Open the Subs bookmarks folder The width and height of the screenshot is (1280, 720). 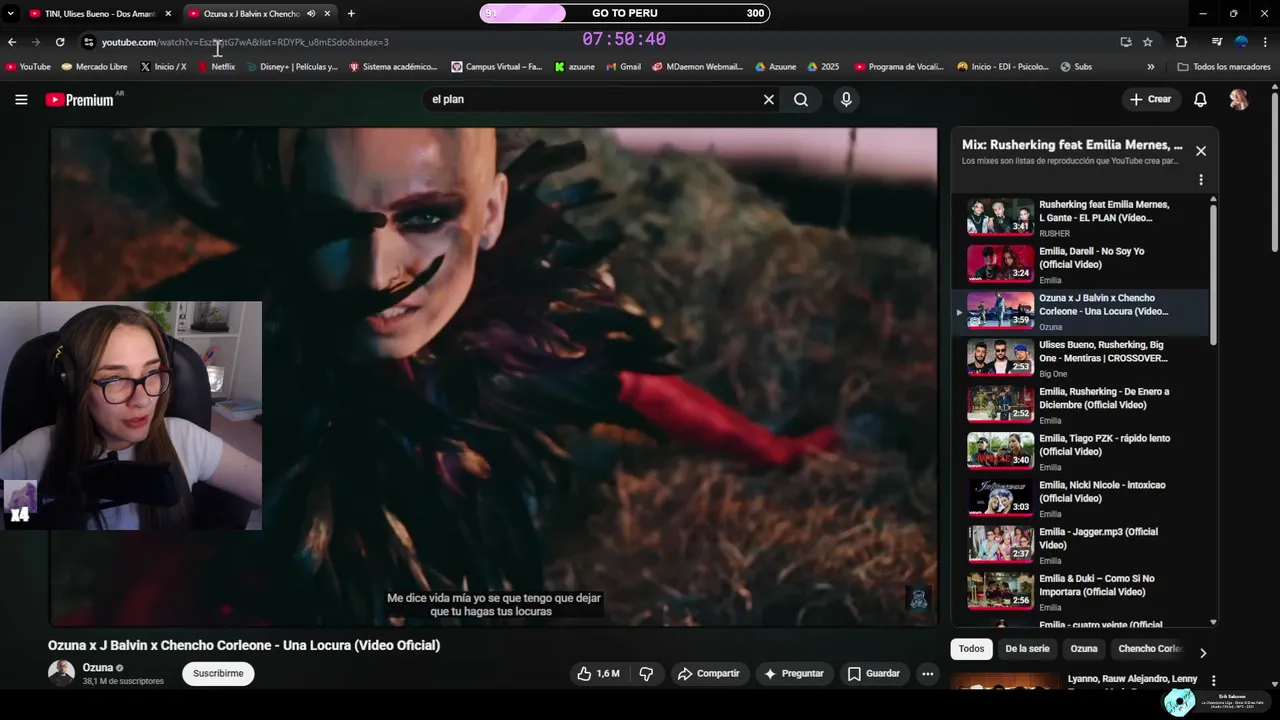[1075, 67]
